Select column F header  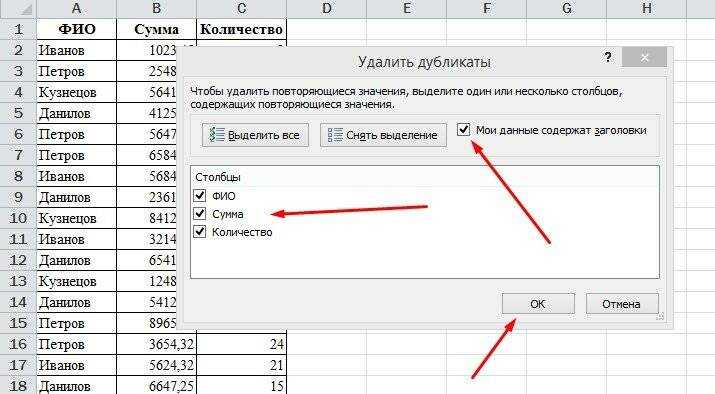487,9
